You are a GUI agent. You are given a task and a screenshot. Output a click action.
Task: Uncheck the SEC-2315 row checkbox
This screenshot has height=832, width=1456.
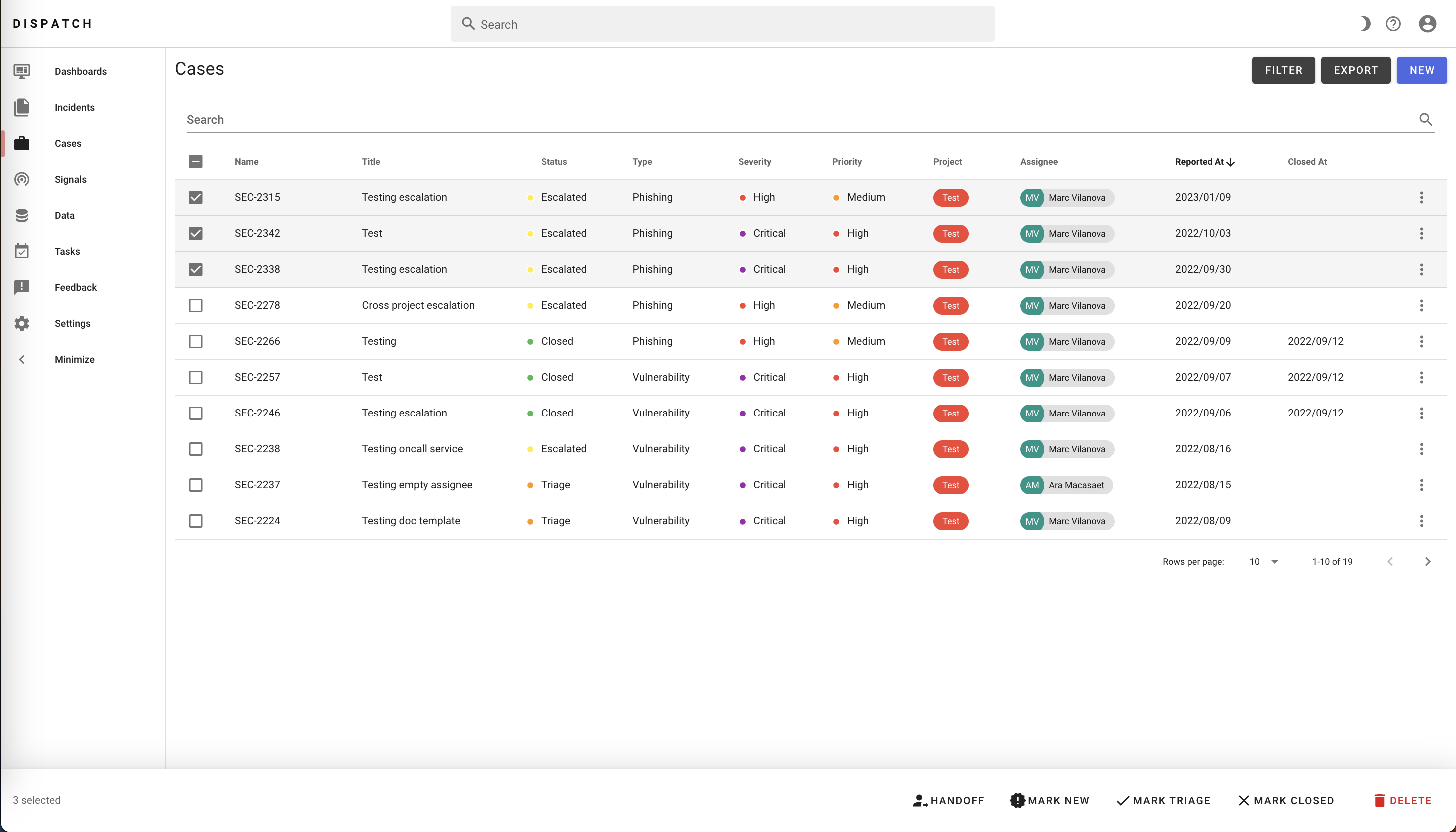[x=195, y=197]
